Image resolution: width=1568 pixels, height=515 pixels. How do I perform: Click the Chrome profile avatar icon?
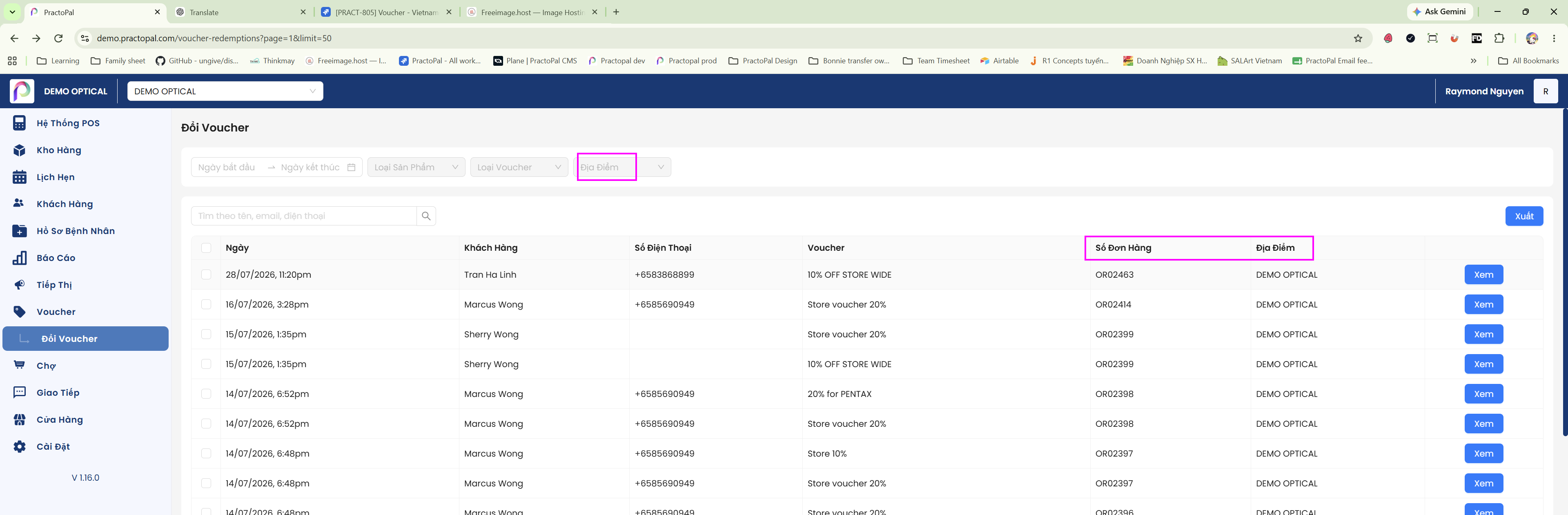[x=1532, y=38]
